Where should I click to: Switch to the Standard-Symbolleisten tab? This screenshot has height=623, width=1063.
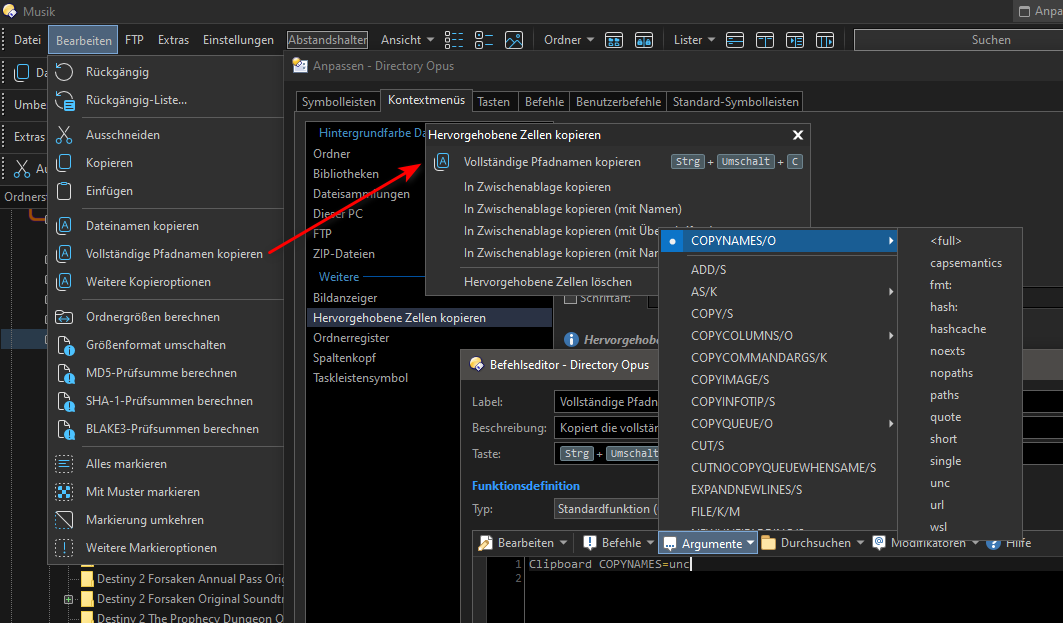tap(736, 102)
